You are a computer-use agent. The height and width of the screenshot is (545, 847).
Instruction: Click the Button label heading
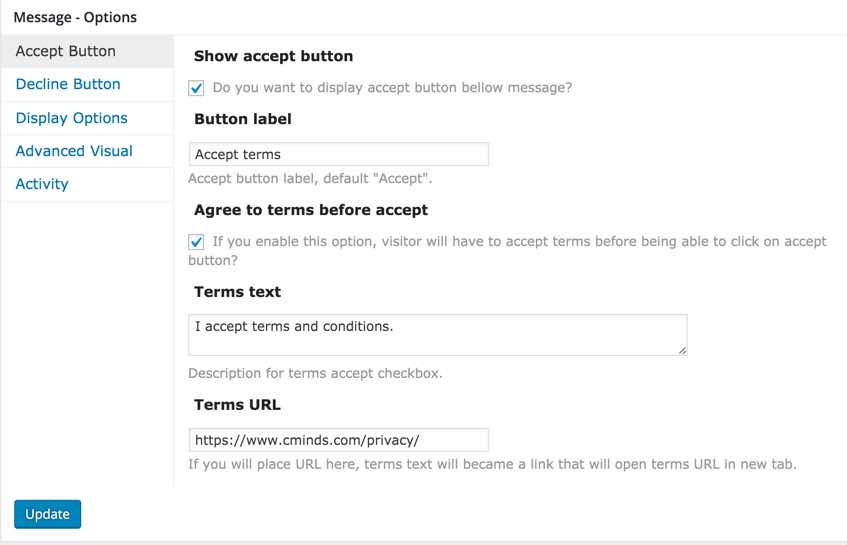(x=243, y=119)
